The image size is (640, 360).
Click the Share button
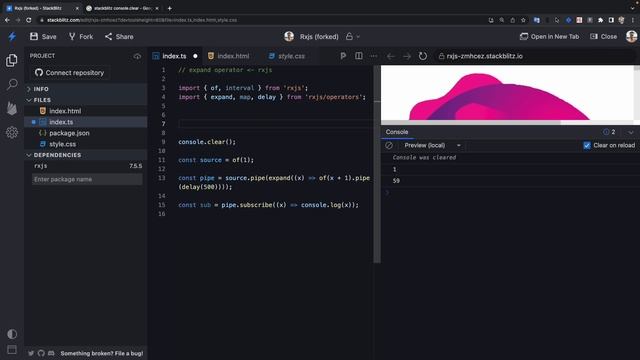(x=119, y=37)
